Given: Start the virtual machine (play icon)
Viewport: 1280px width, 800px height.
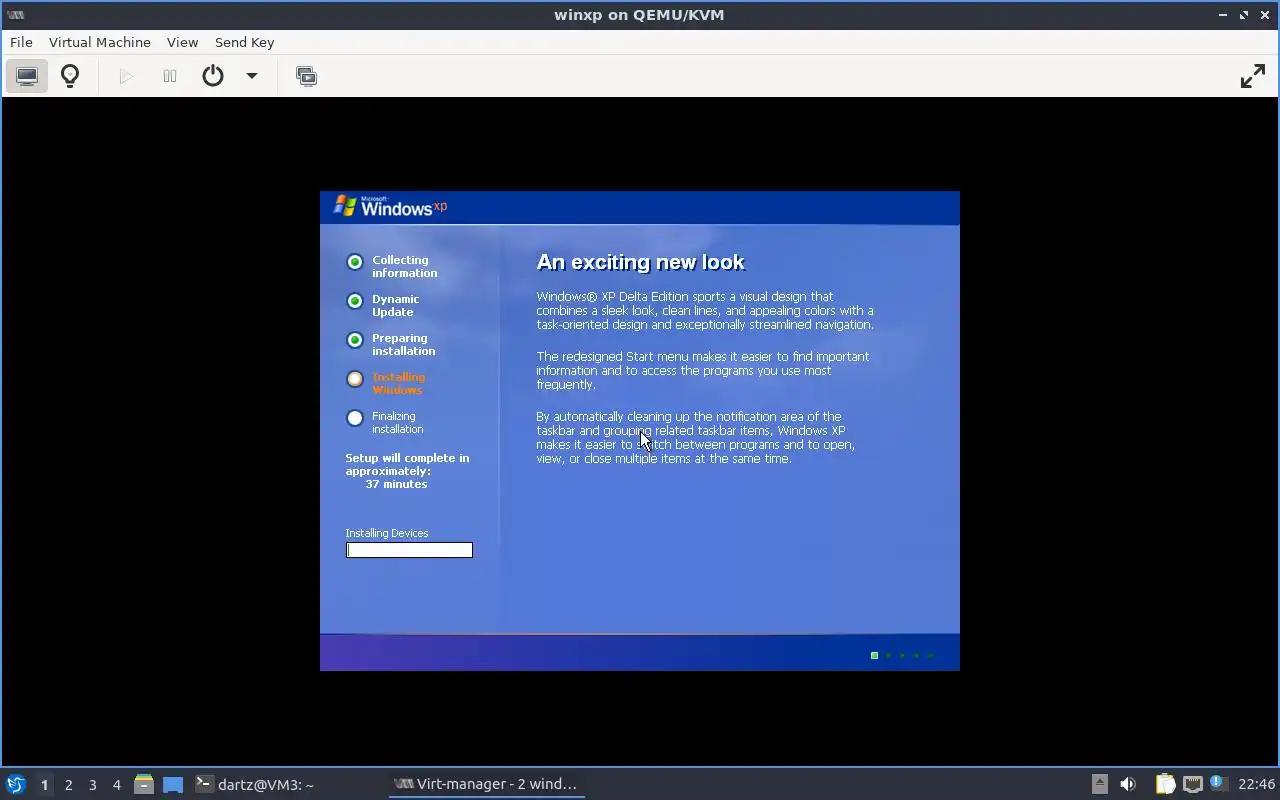Looking at the screenshot, I should click(x=126, y=76).
